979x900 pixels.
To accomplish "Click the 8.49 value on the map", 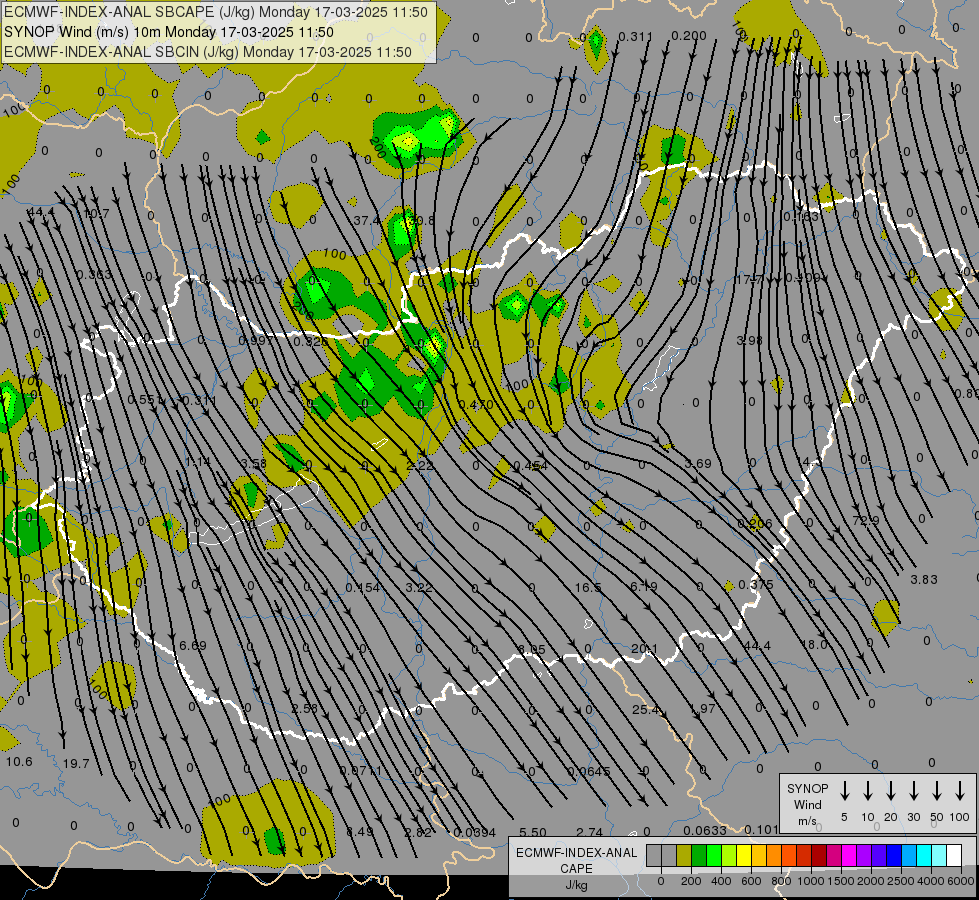I will (x=360, y=832).
